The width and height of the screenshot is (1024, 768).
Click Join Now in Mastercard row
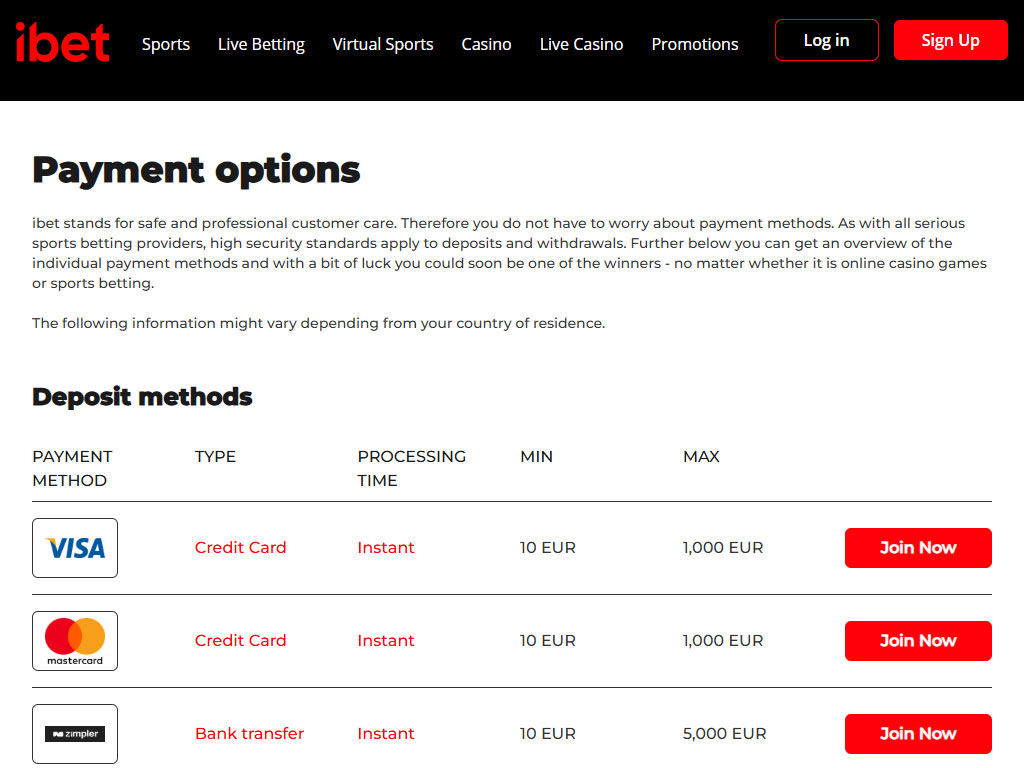pyautogui.click(x=918, y=641)
